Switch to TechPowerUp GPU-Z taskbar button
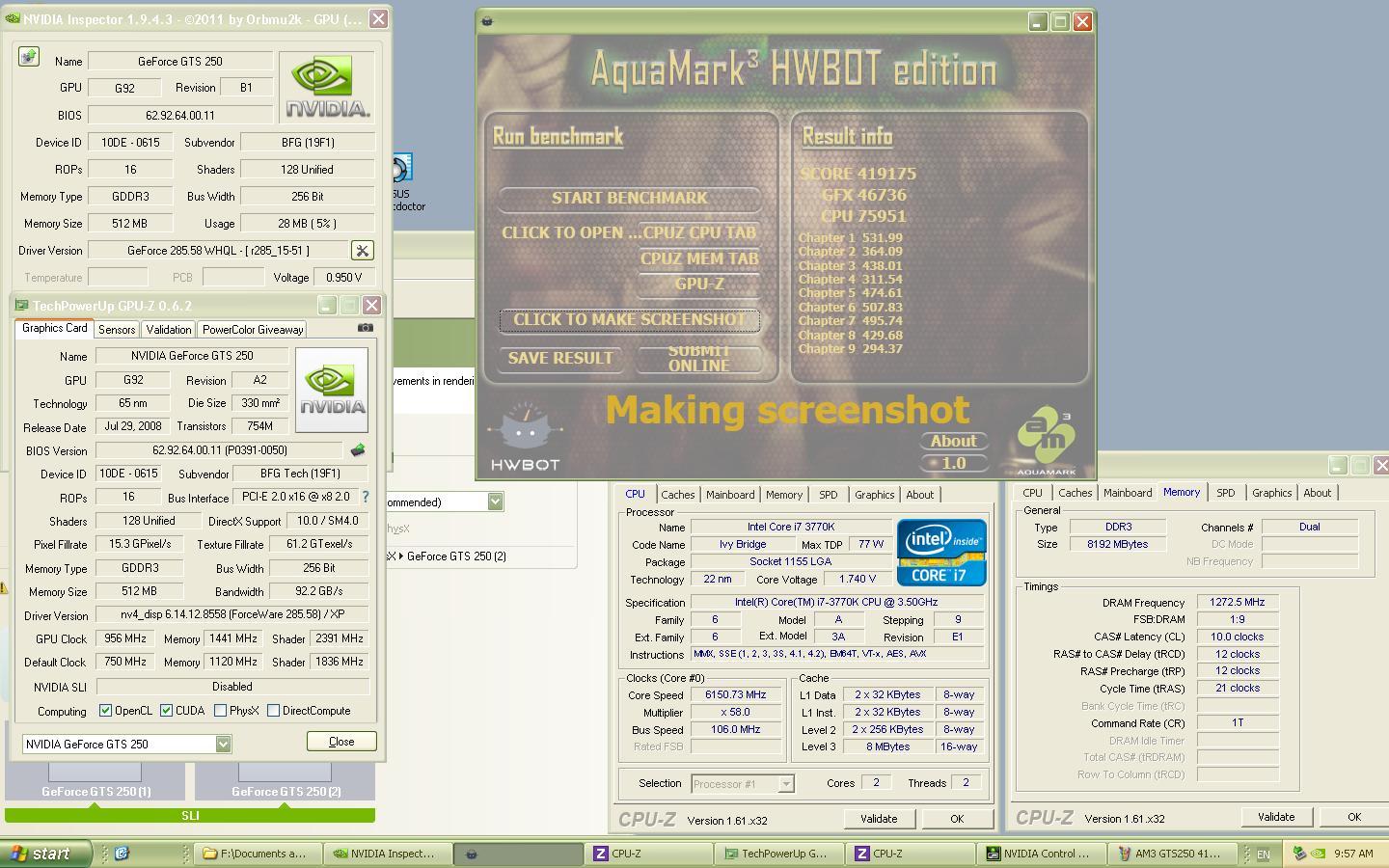 click(x=777, y=854)
